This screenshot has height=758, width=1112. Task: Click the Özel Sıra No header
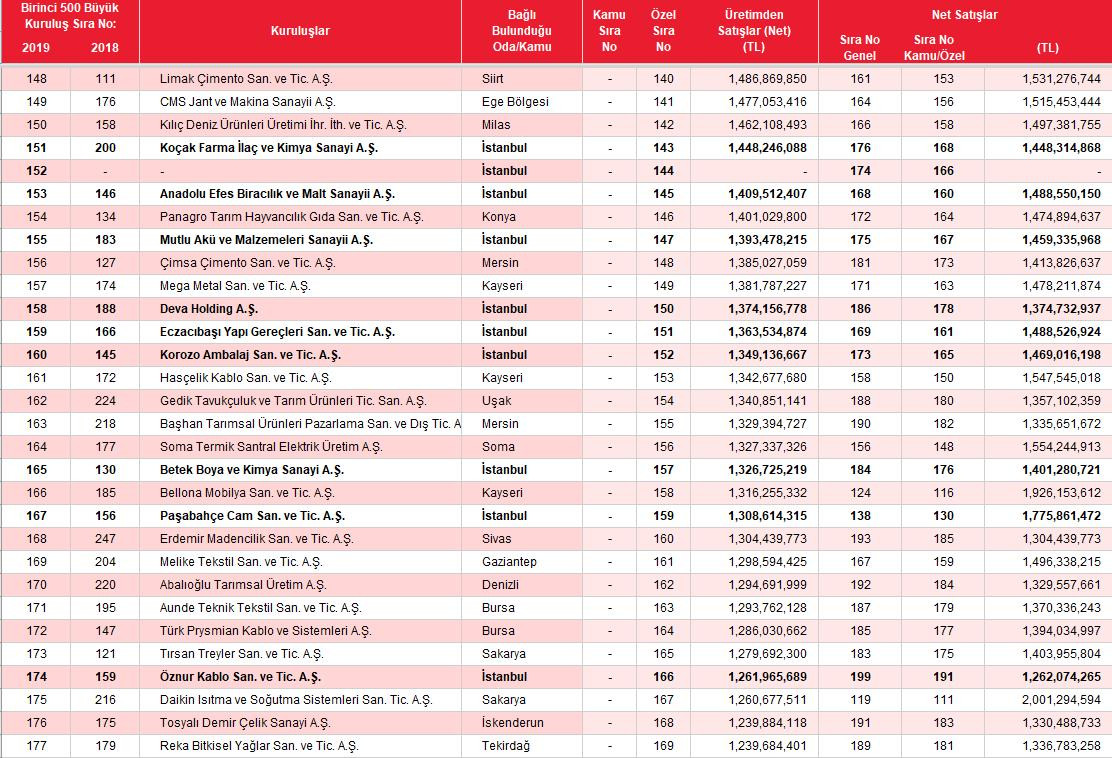(663, 30)
